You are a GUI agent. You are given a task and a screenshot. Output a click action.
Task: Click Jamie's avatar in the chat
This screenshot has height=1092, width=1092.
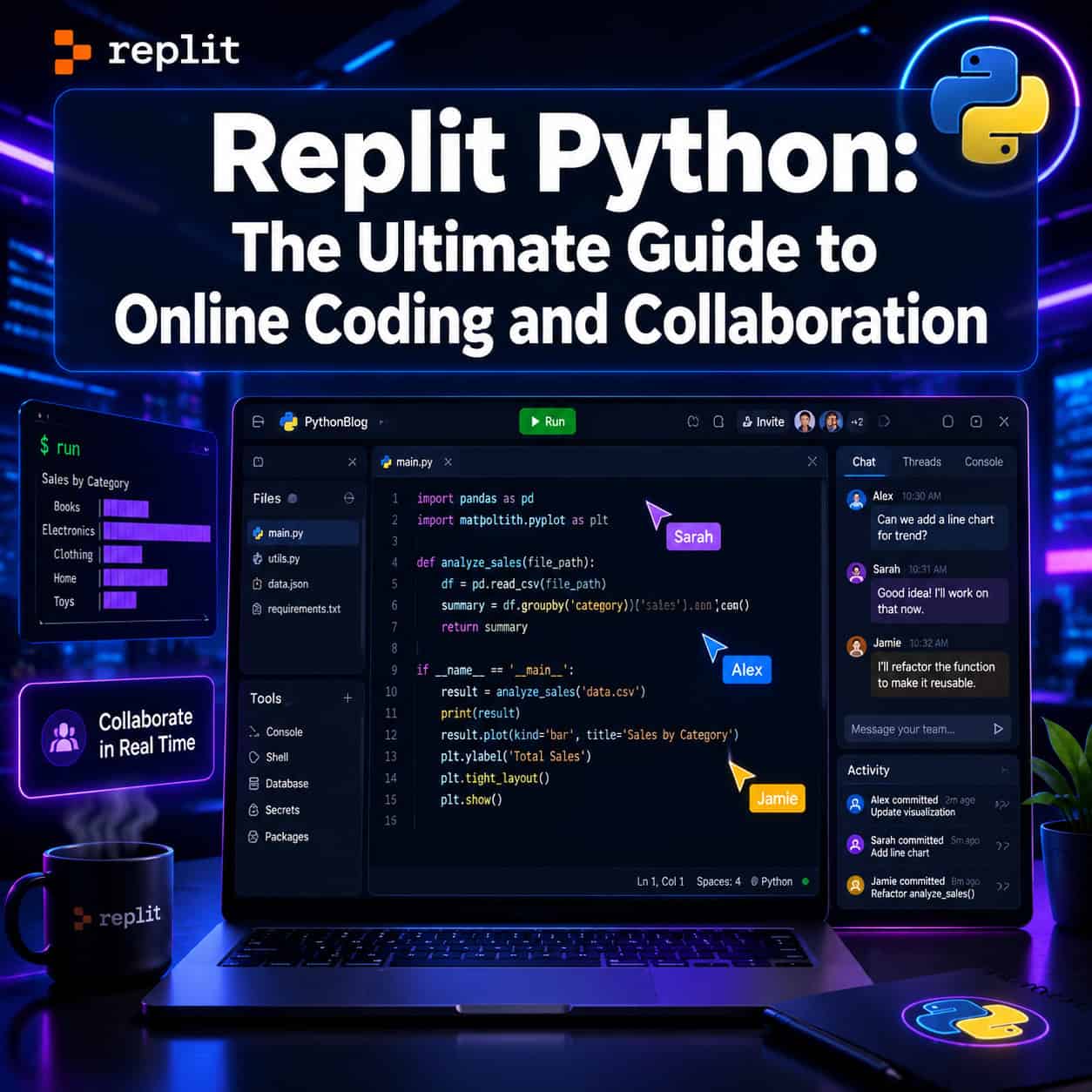click(x=856, y=645)
